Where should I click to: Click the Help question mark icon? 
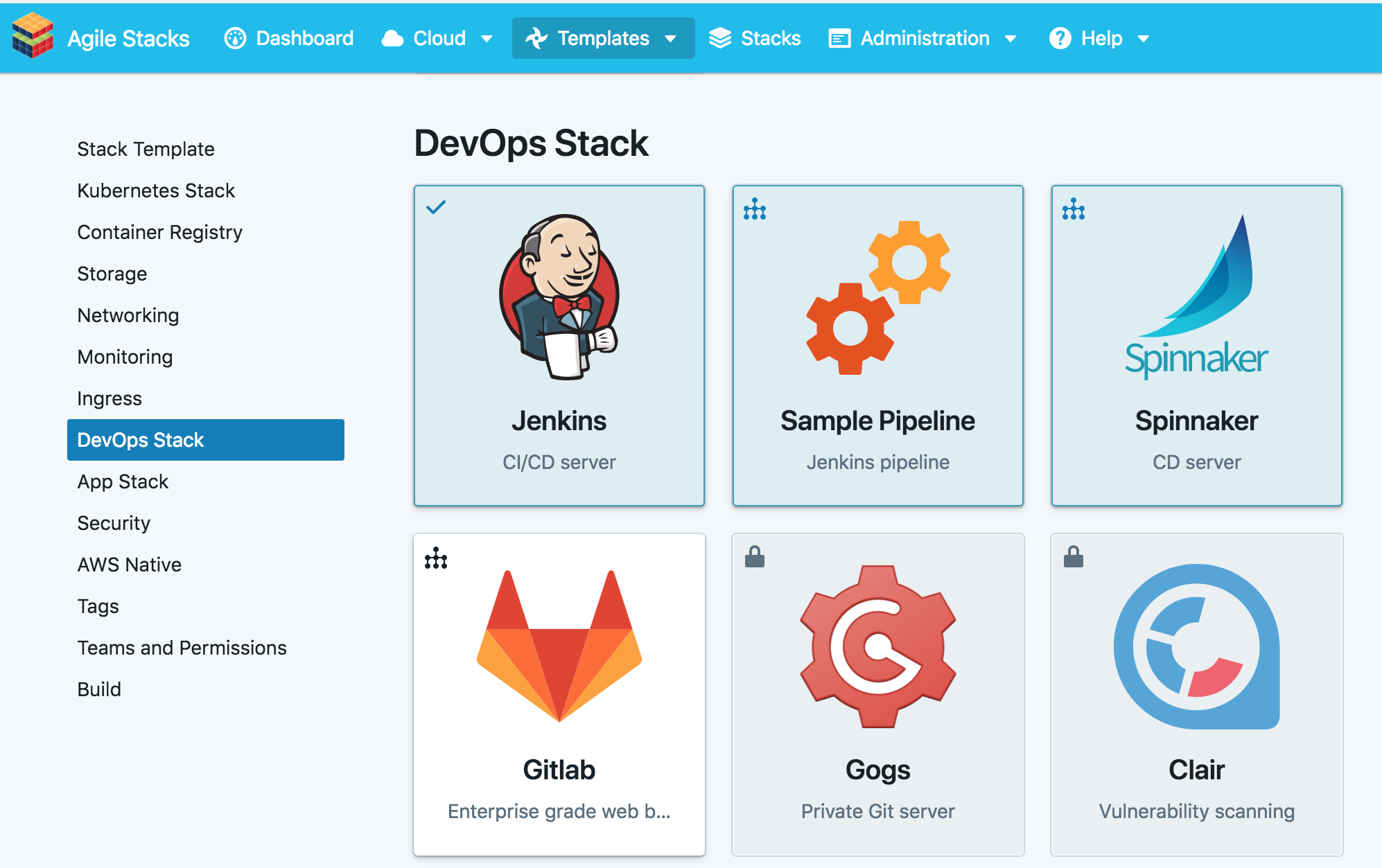(x=1060, y=38)
